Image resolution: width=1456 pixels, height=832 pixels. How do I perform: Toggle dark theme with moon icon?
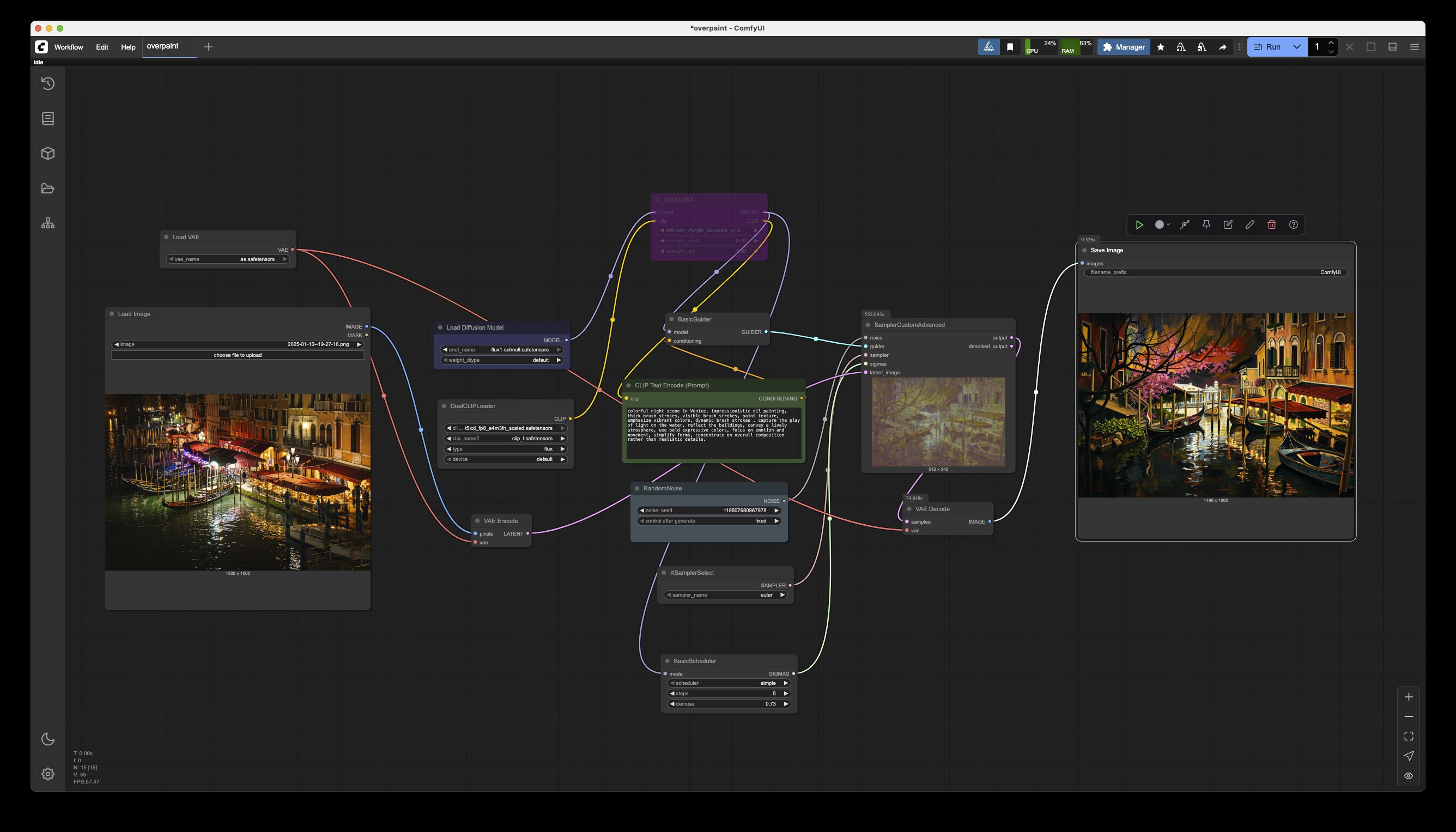coord(48,739)
